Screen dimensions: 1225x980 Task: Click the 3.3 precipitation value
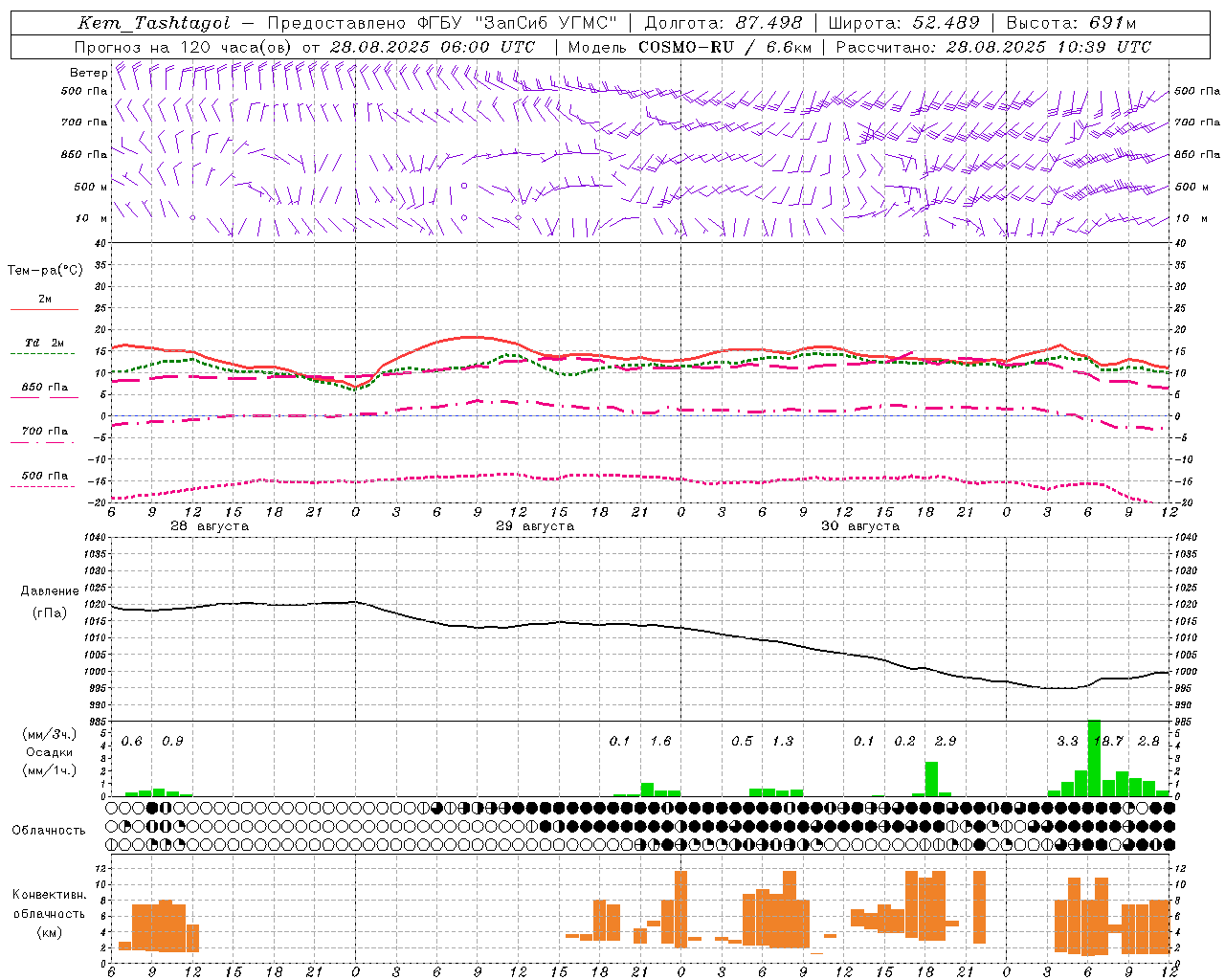click(x=1067, y=742)
